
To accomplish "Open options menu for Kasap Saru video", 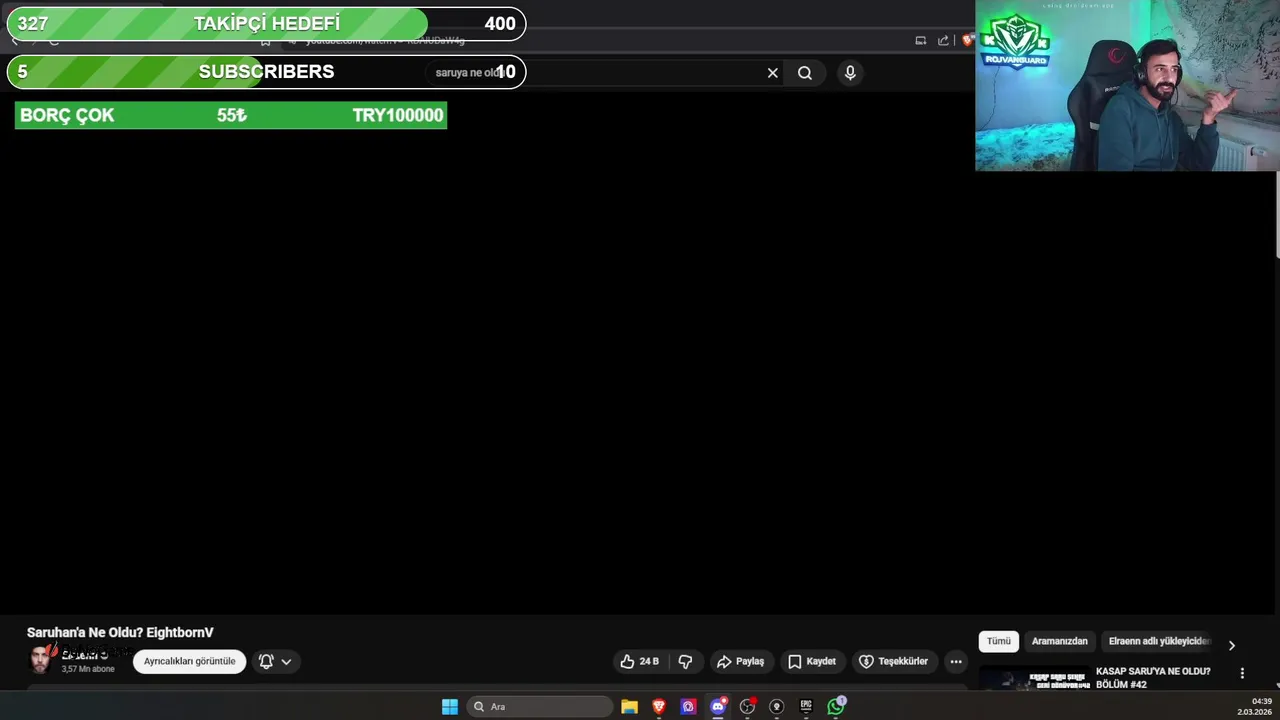I will (1242, 673).
